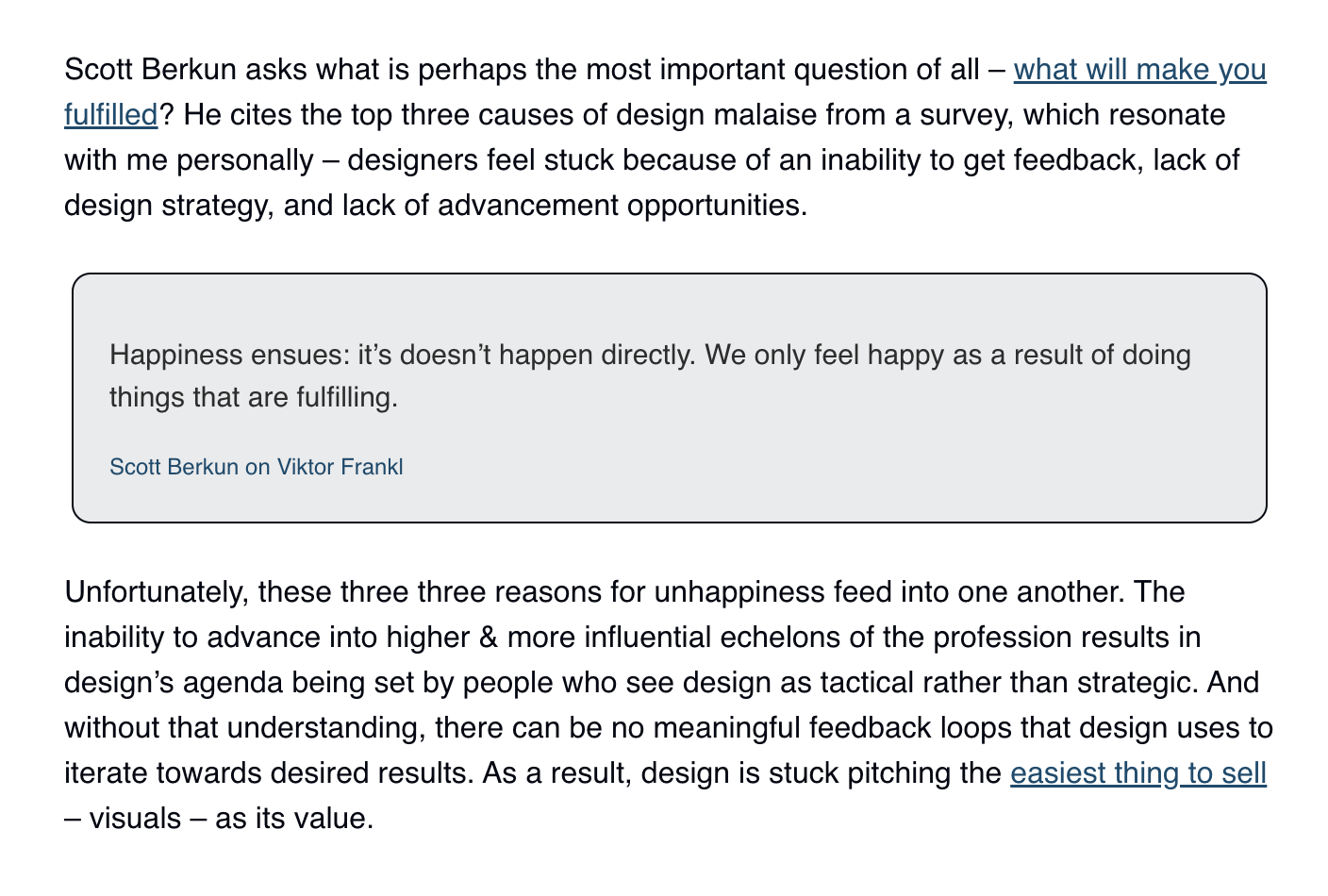This screenshot has width=1328, height=896.
Task: Open the "what will make you fulfilled" link
Action: coord(1138,71)
